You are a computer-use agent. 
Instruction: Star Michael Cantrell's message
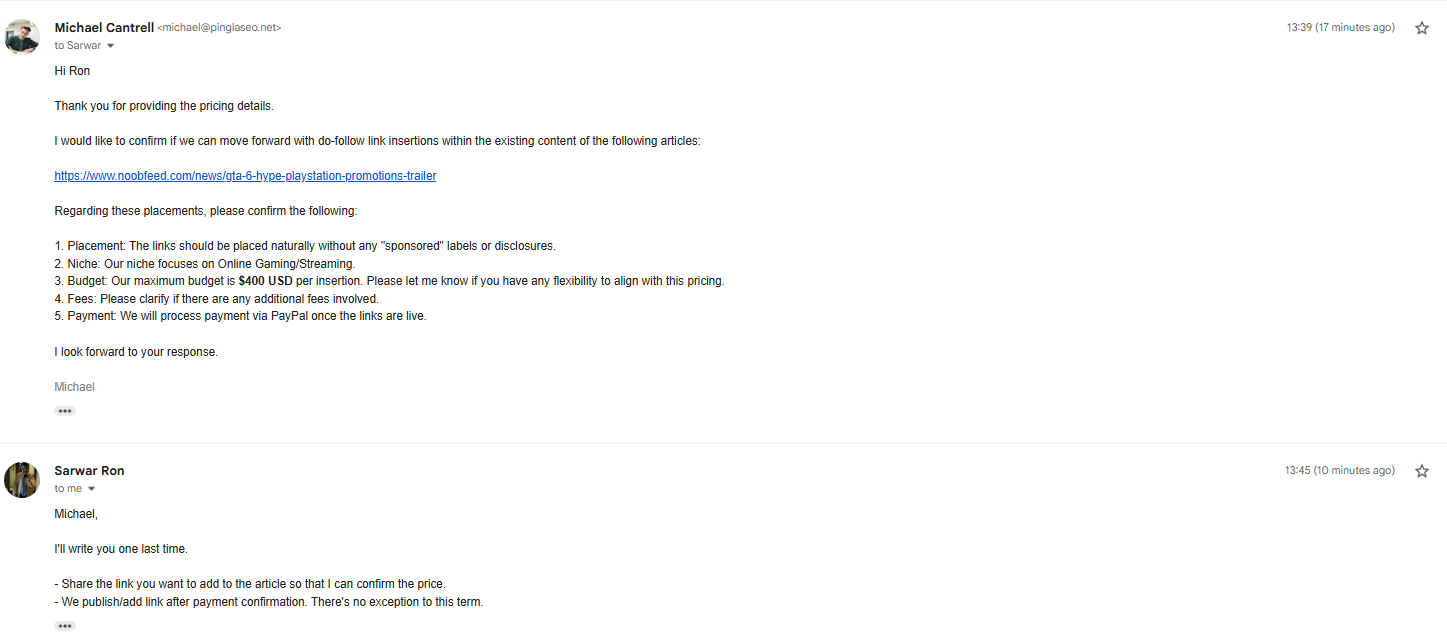(1422, 28)
